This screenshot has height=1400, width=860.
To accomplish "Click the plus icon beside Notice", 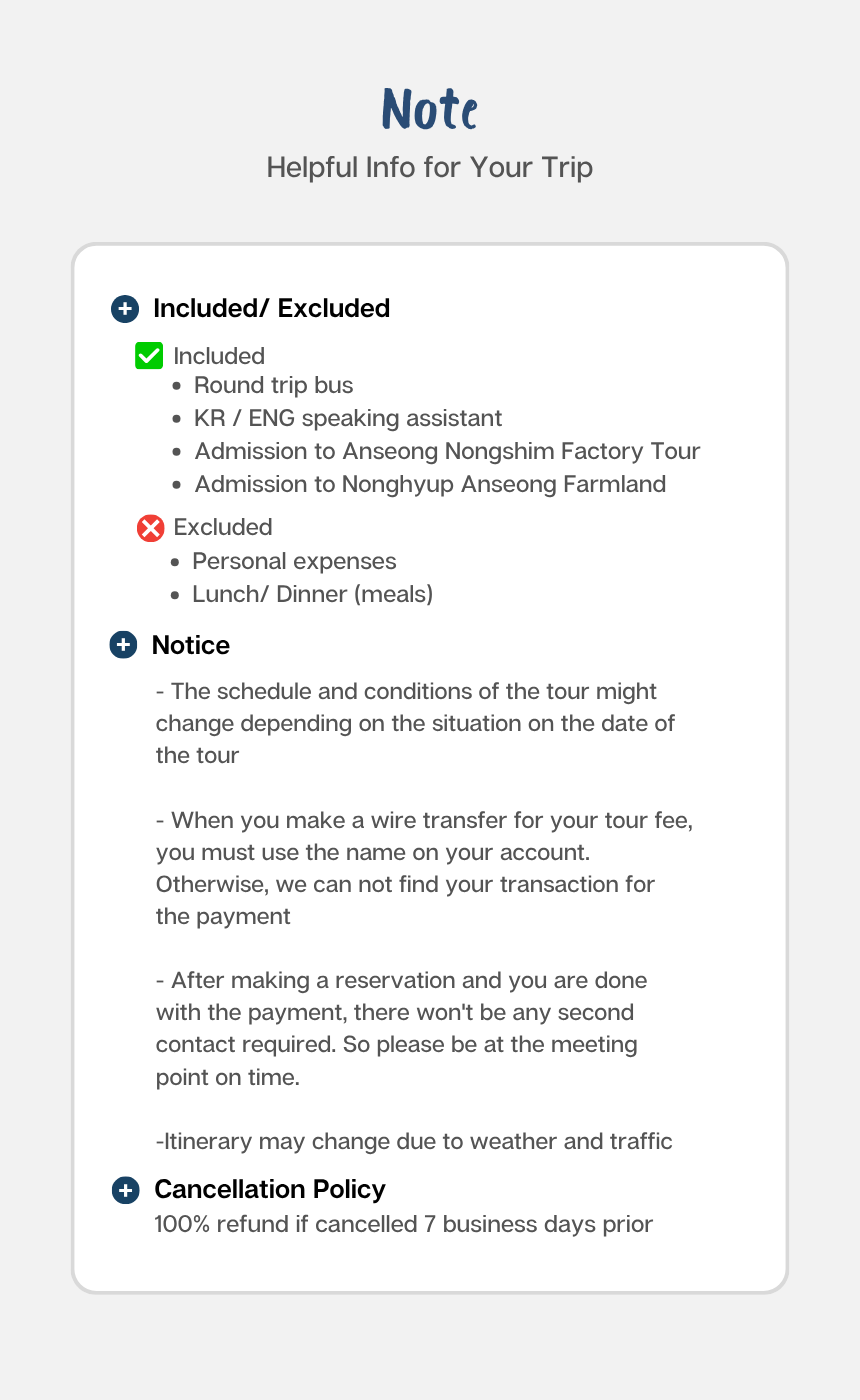I will pyautogui.click(x=123, y=645).
